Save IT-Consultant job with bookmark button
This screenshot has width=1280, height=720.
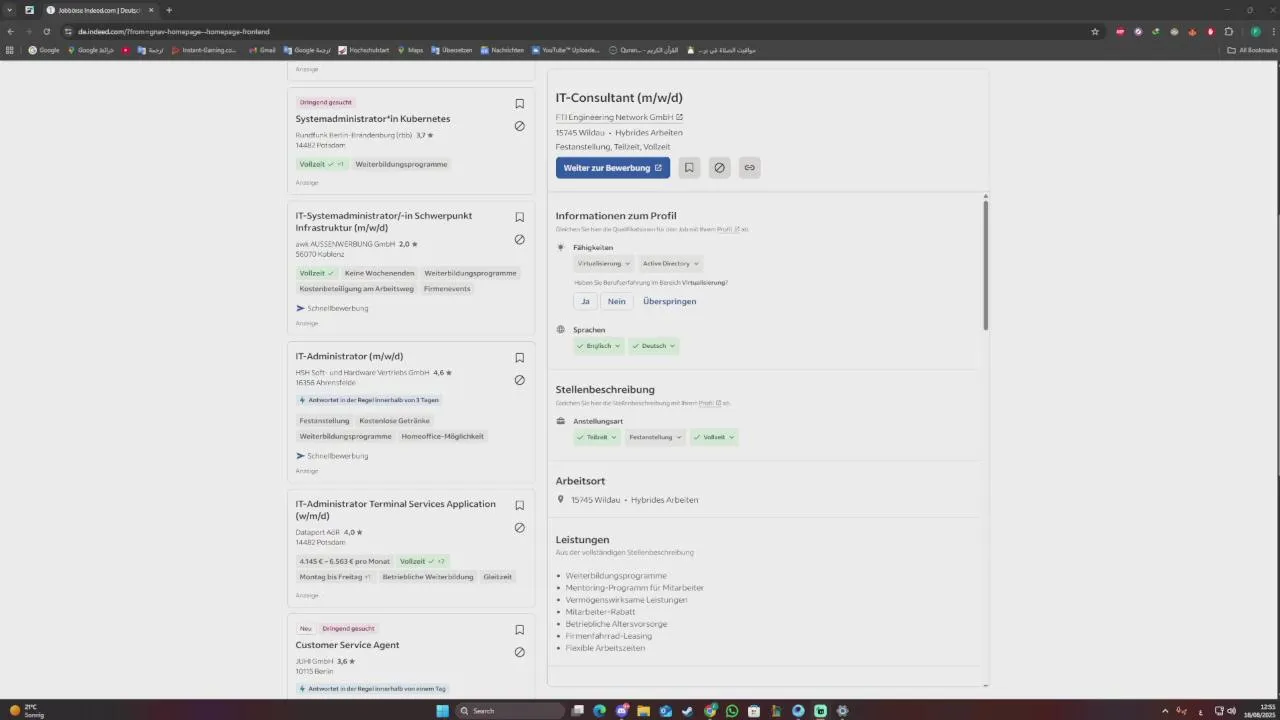[689, 168]
